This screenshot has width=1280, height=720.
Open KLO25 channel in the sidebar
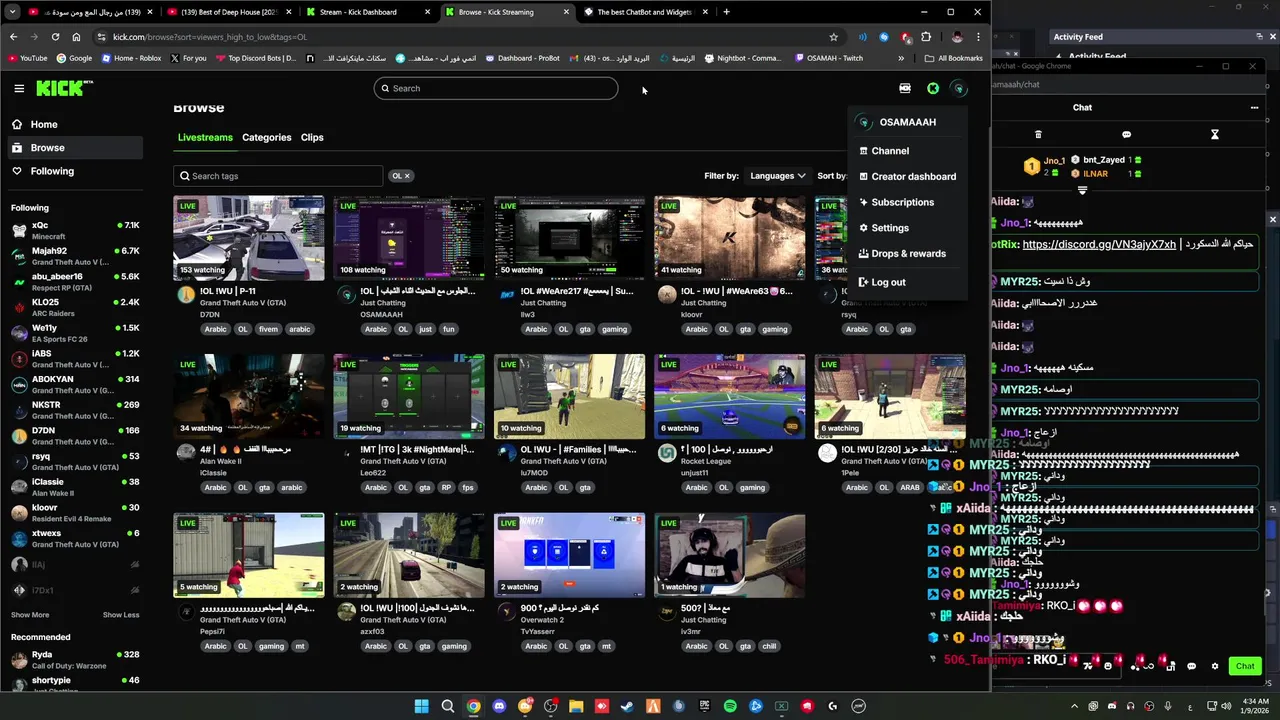point(75,307)
